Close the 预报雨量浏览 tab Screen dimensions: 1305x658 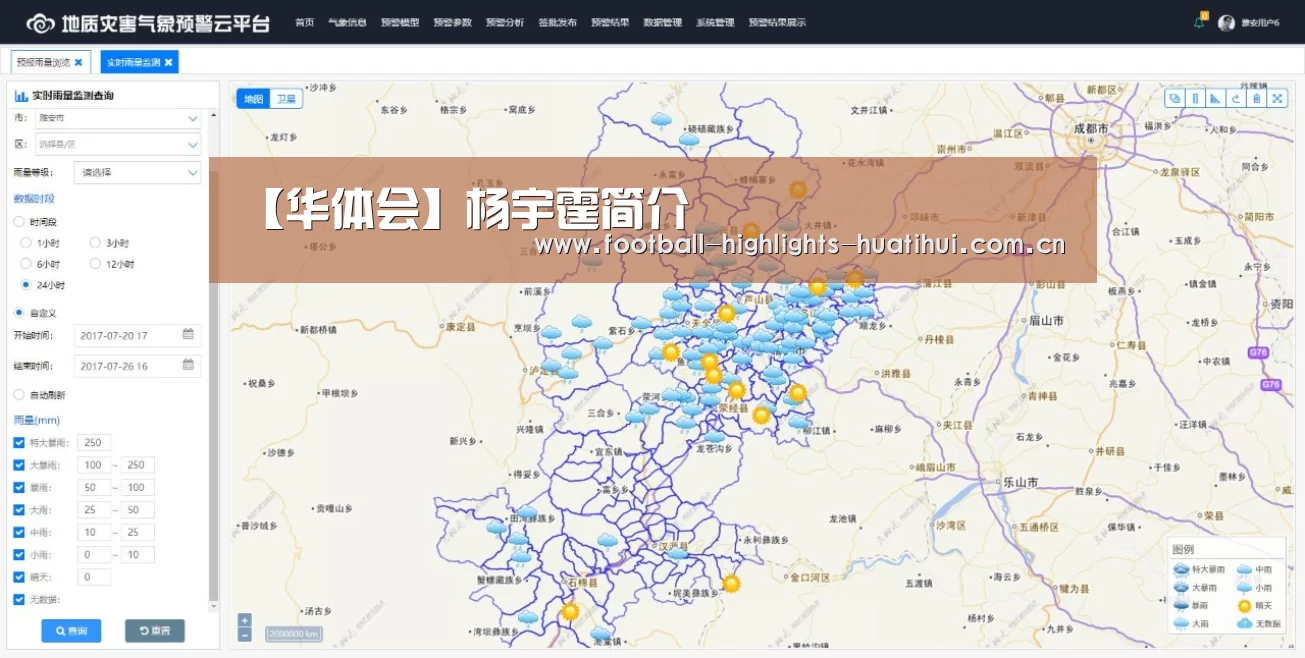click(x=79, y=62)
